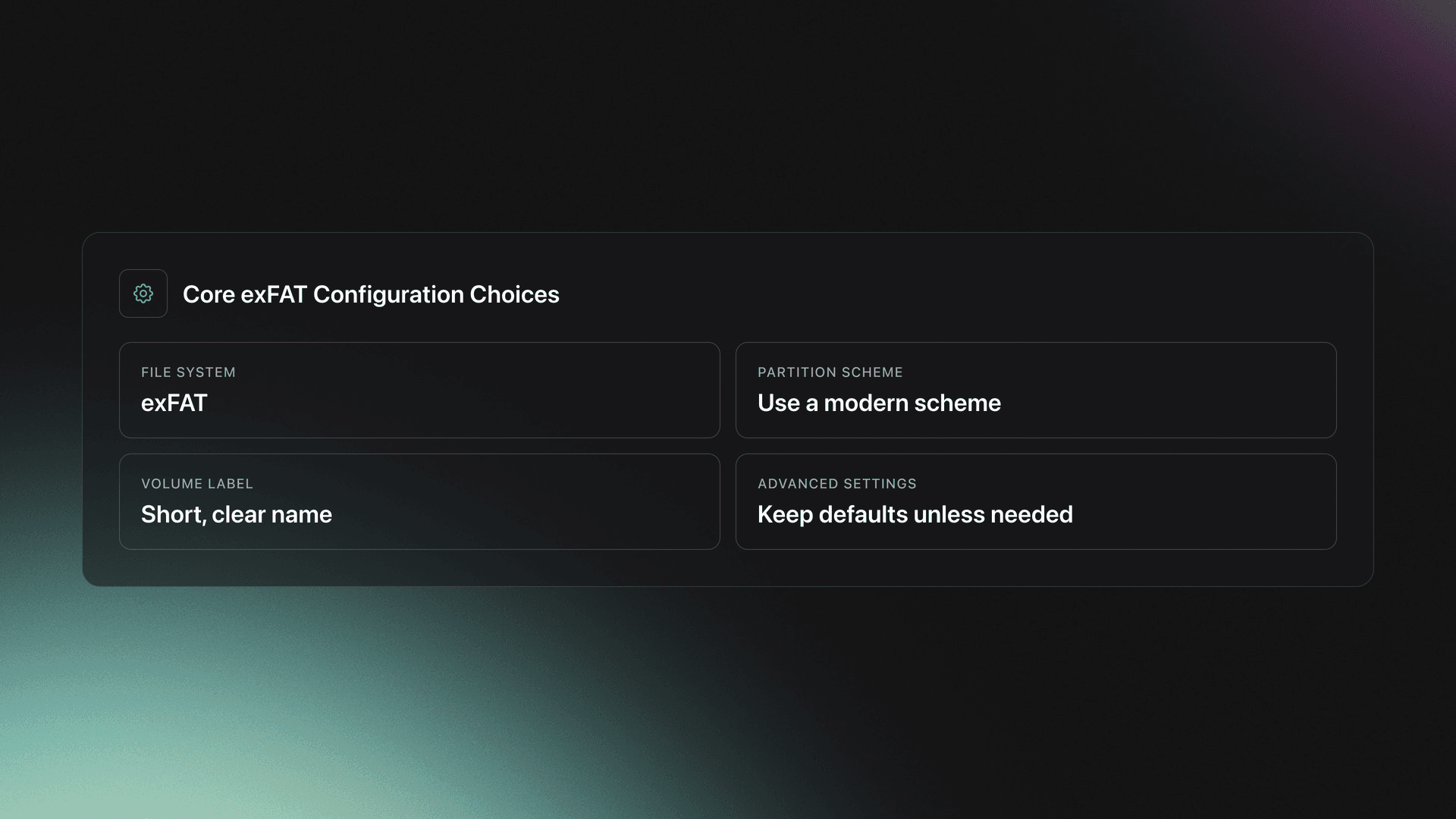1456x819 pixels.
Task: Click 'Keep defaults unless needed'
Action: (915, 514)
